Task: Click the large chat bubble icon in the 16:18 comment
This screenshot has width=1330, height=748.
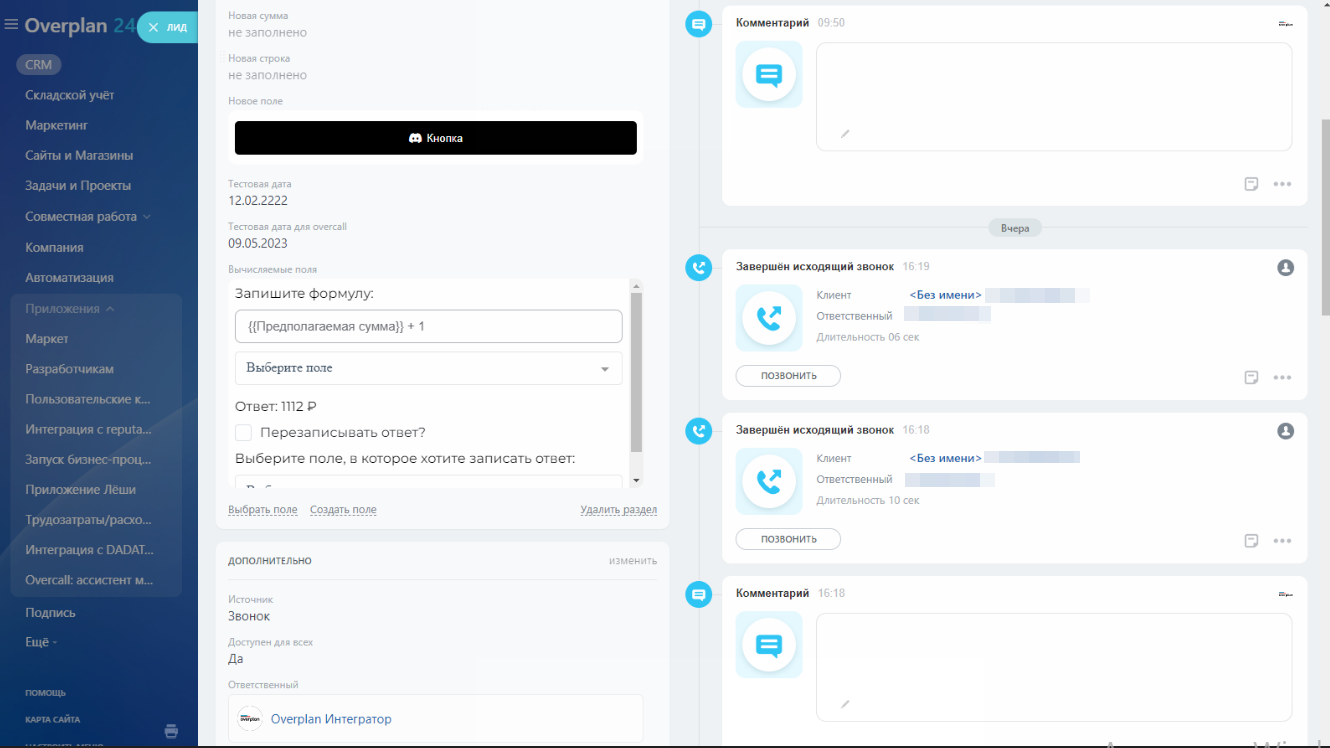Action: click(769, 645)
